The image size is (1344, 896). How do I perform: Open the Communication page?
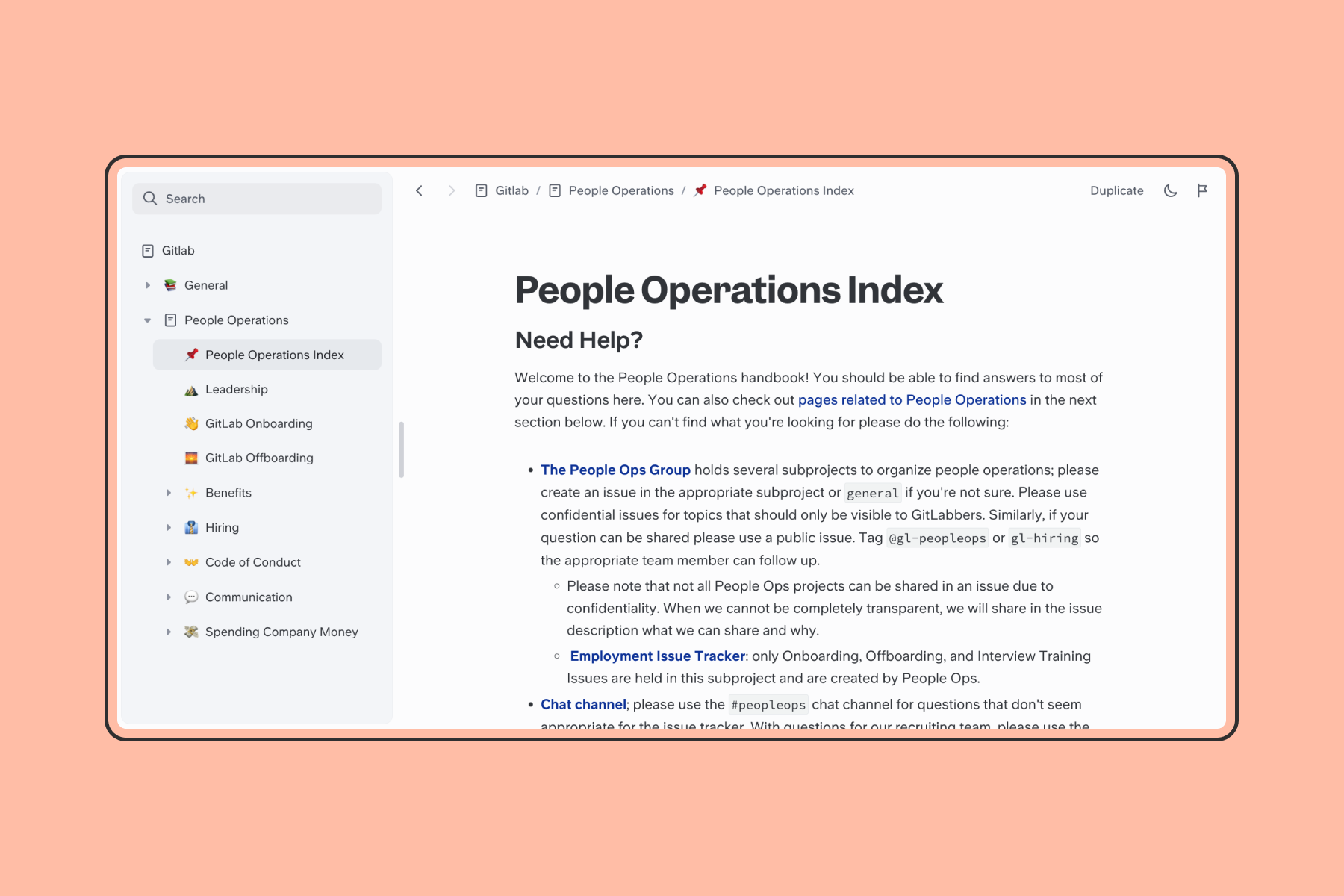249,597
